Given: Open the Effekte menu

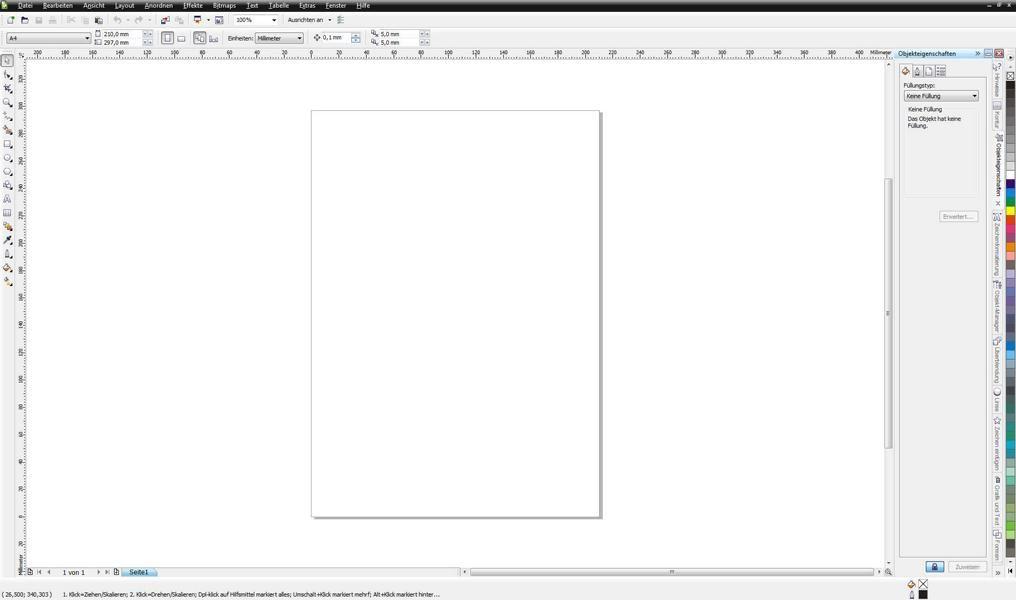Looking at the screenshot, I should 193,5.
